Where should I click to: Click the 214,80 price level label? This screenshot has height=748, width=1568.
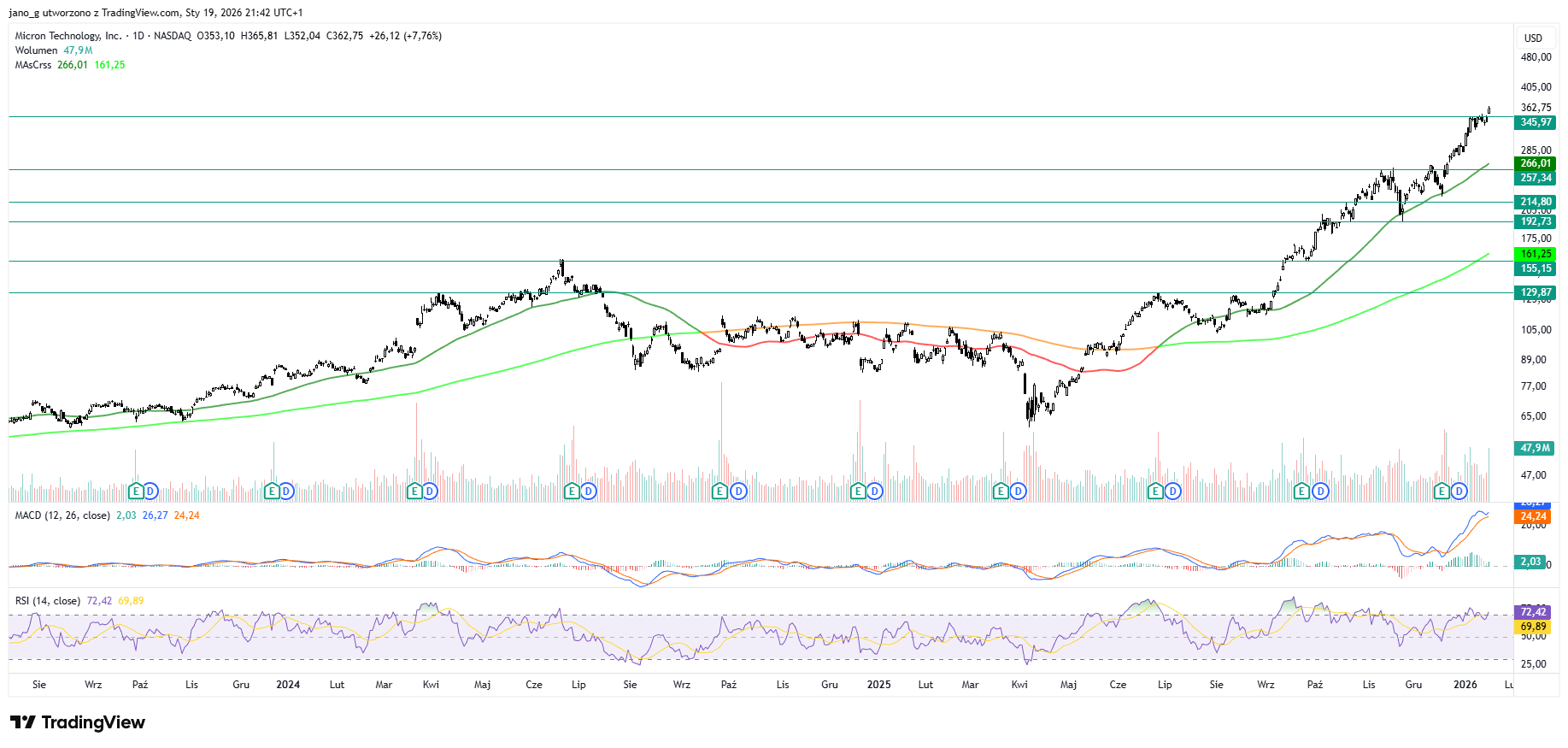[x=1536, y=202]
